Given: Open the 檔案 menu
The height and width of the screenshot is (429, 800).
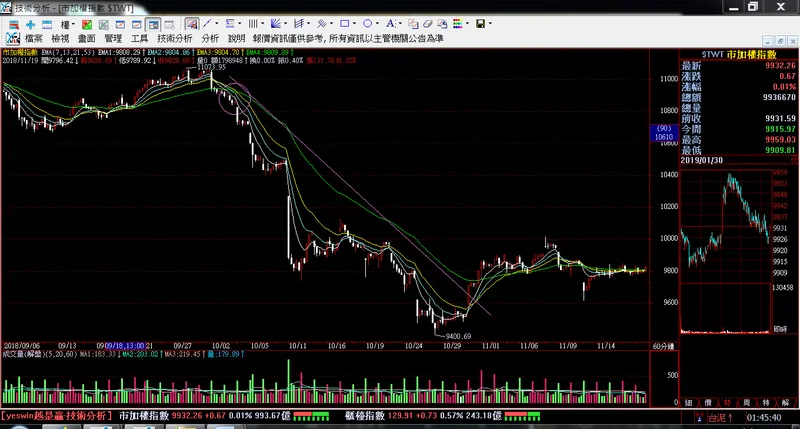Looking at the screenshot, I should (x=34, y=38).
